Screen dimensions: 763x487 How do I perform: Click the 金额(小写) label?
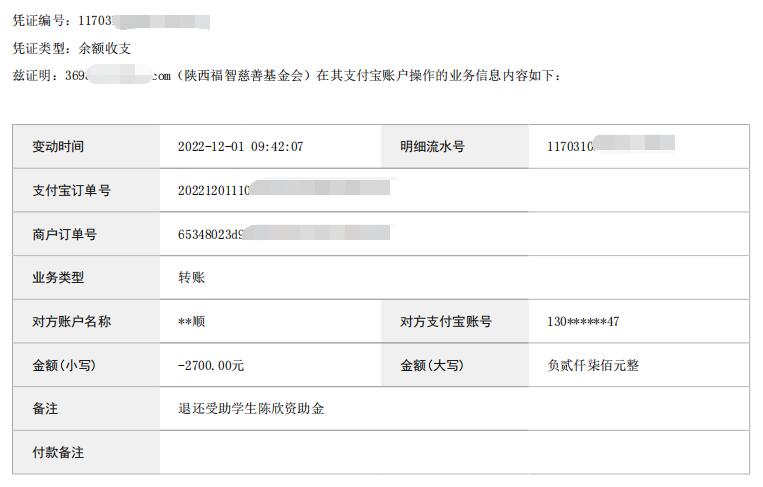click(x=64, y=365)
